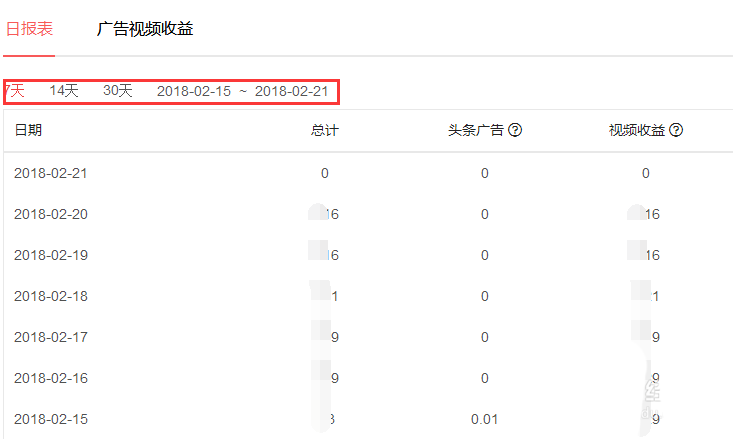Click the 日期 column header
Viewport: 733px width, 439px height.
(x=28, y=131)
